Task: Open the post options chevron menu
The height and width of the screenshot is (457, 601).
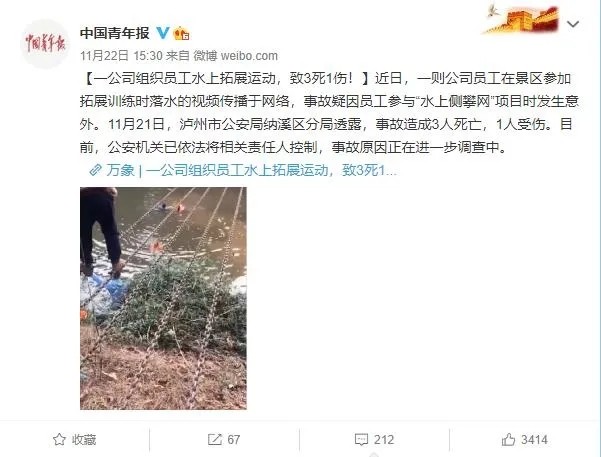Action: point(573,24)
